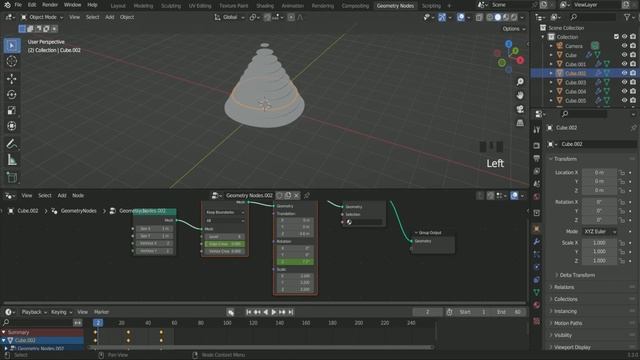Image resolution: width=640 pixels, height=360 pixels.
Task: Click the navigation gizmo X axis
Action: pos(520,60)
